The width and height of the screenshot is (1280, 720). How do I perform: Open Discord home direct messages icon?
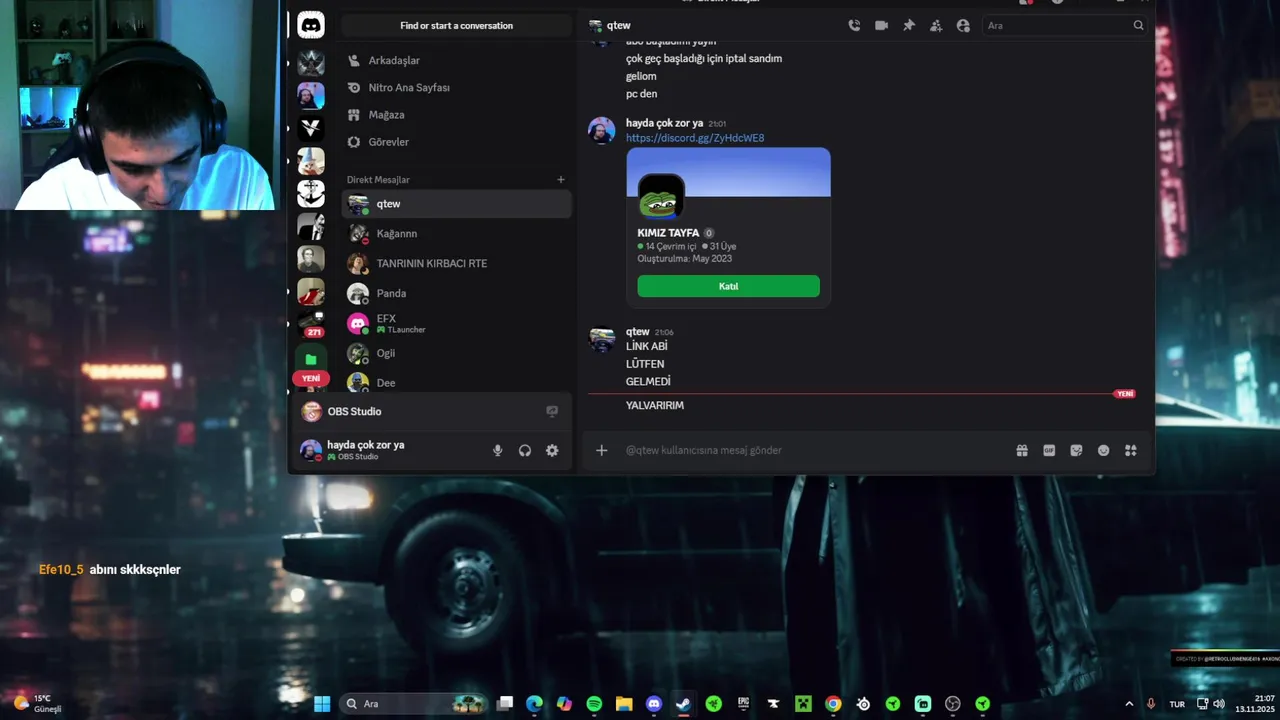click(x=311, y=25)
